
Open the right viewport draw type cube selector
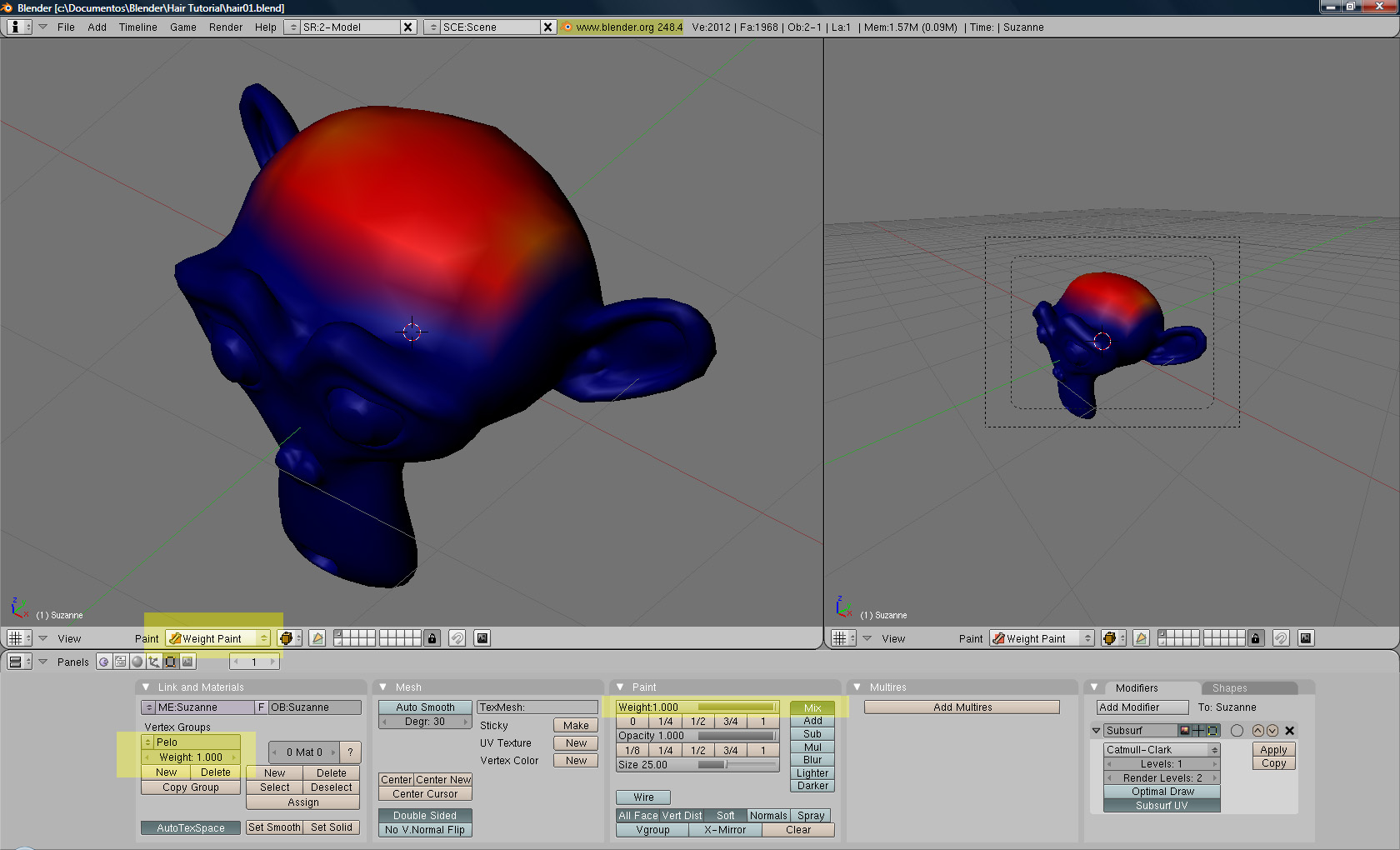tap(1113, 638)
